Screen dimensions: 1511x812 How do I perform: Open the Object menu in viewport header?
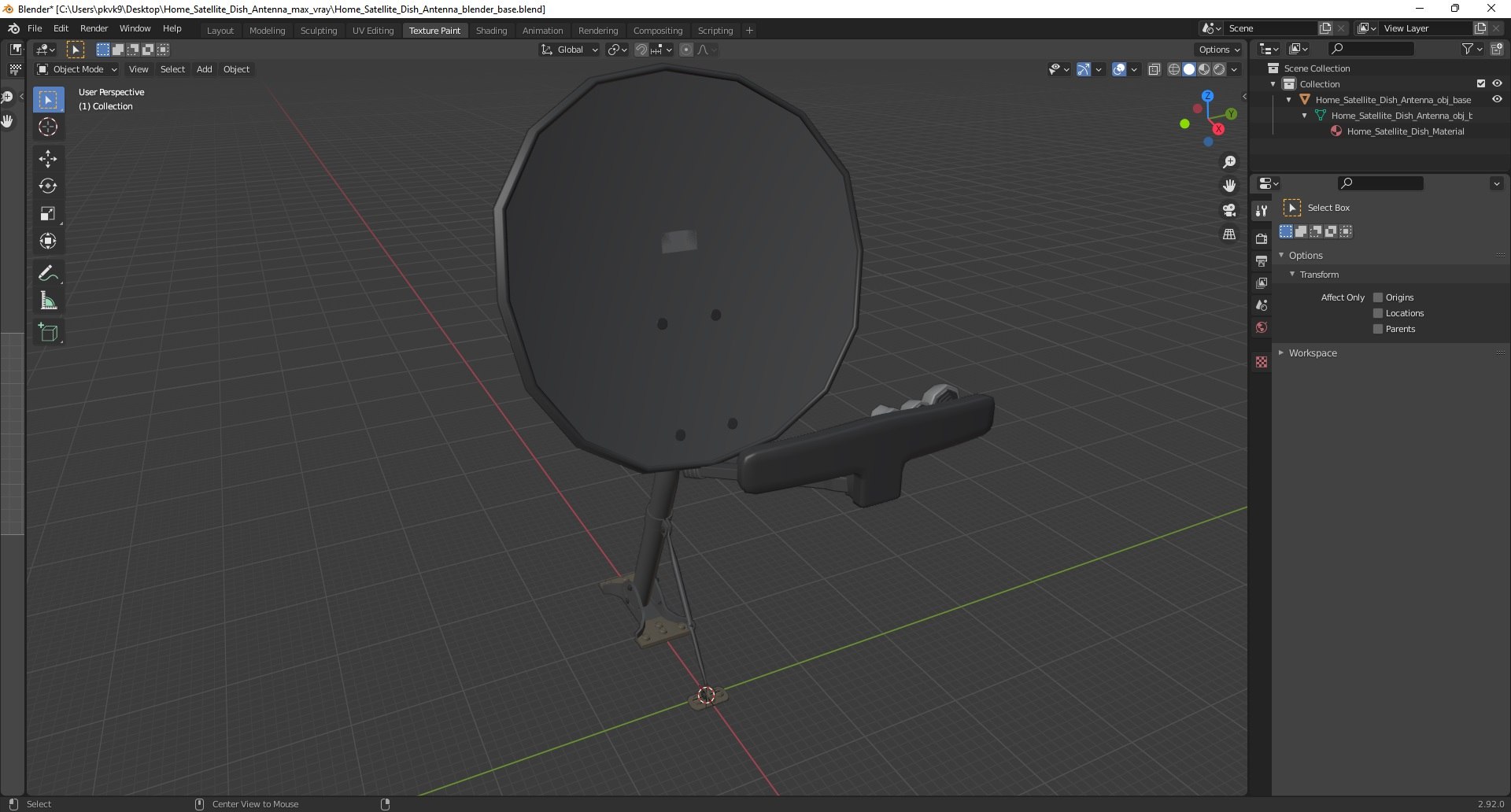coord(236,69)
